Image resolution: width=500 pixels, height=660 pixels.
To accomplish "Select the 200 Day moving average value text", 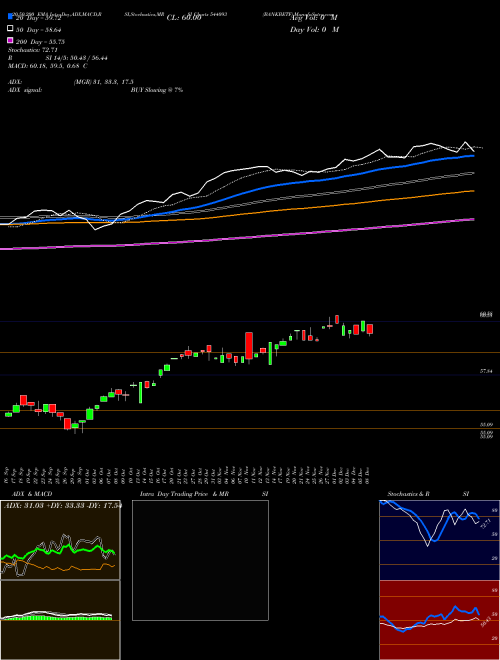I will (40, 42).
